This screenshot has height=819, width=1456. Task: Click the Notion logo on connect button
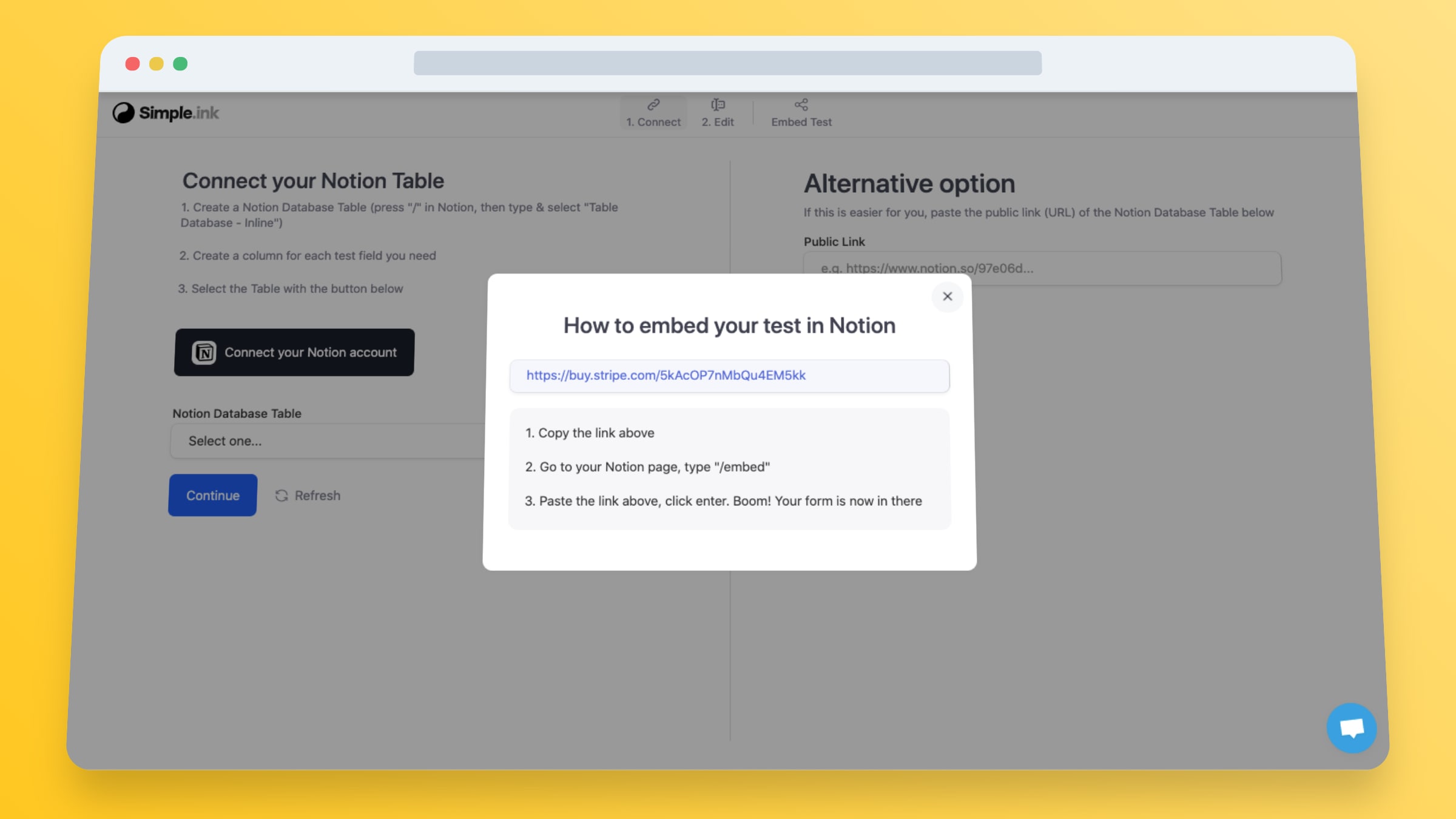coord(204,352)
